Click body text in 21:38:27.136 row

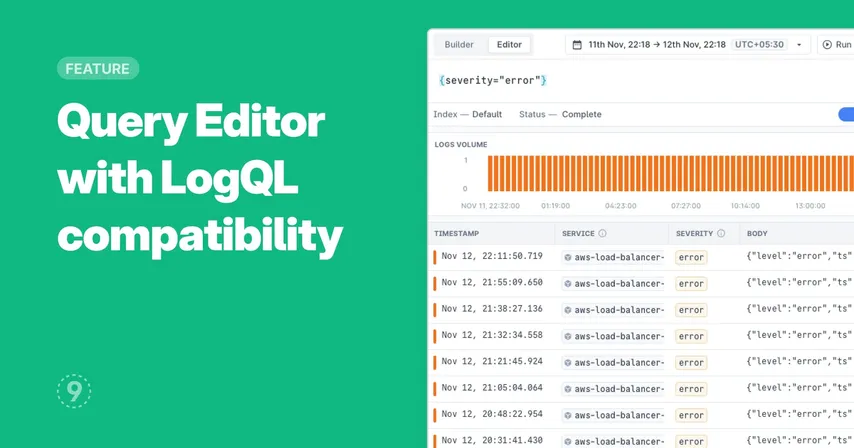[x=799, y=309]
